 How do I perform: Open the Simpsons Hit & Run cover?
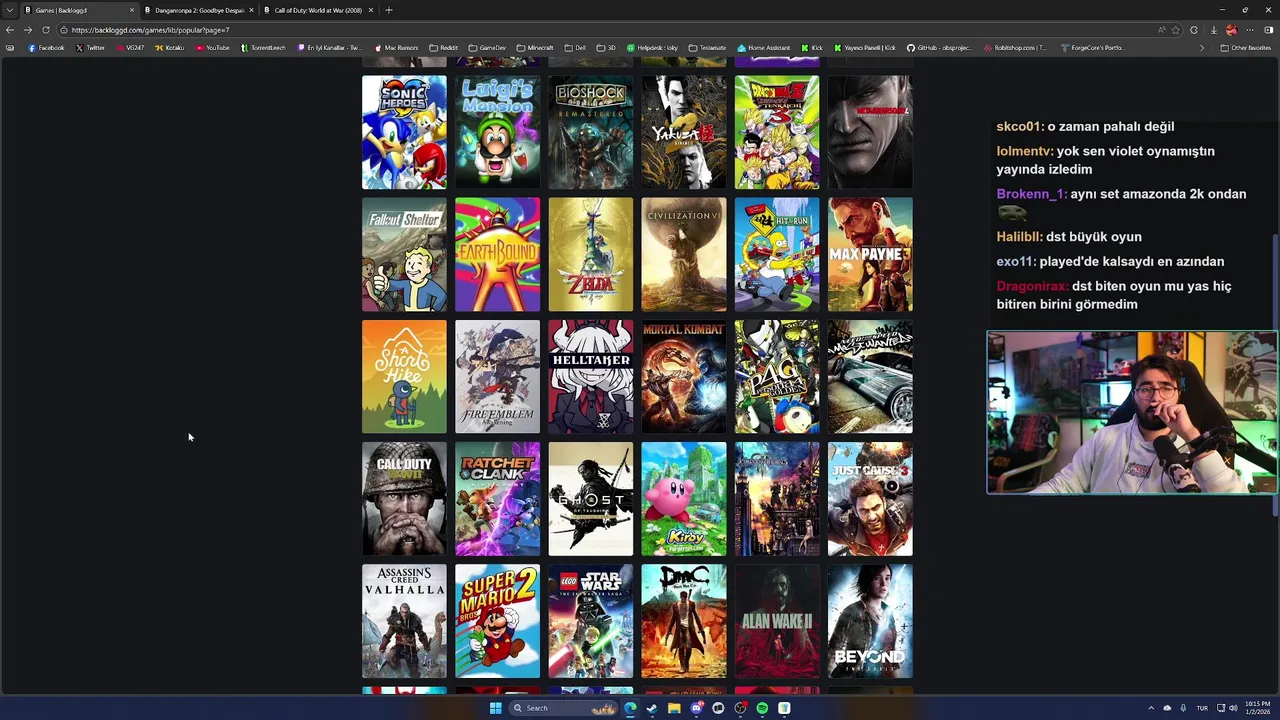(x=777, y=254)
